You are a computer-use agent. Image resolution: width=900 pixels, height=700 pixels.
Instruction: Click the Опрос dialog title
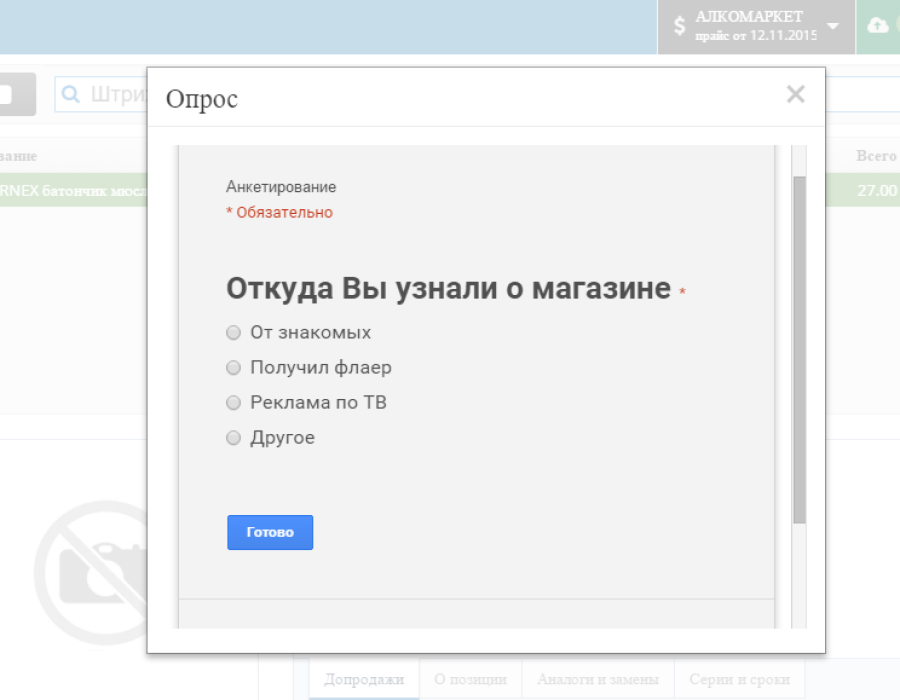point(201,99)
